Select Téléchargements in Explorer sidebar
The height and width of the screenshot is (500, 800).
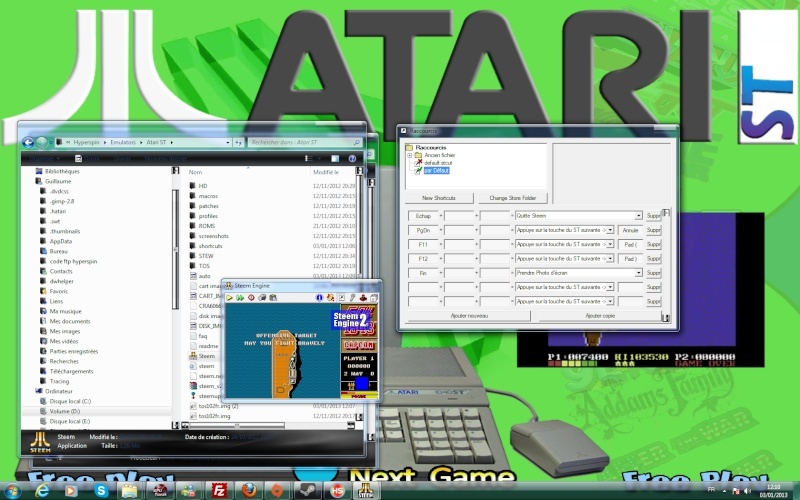71,371
